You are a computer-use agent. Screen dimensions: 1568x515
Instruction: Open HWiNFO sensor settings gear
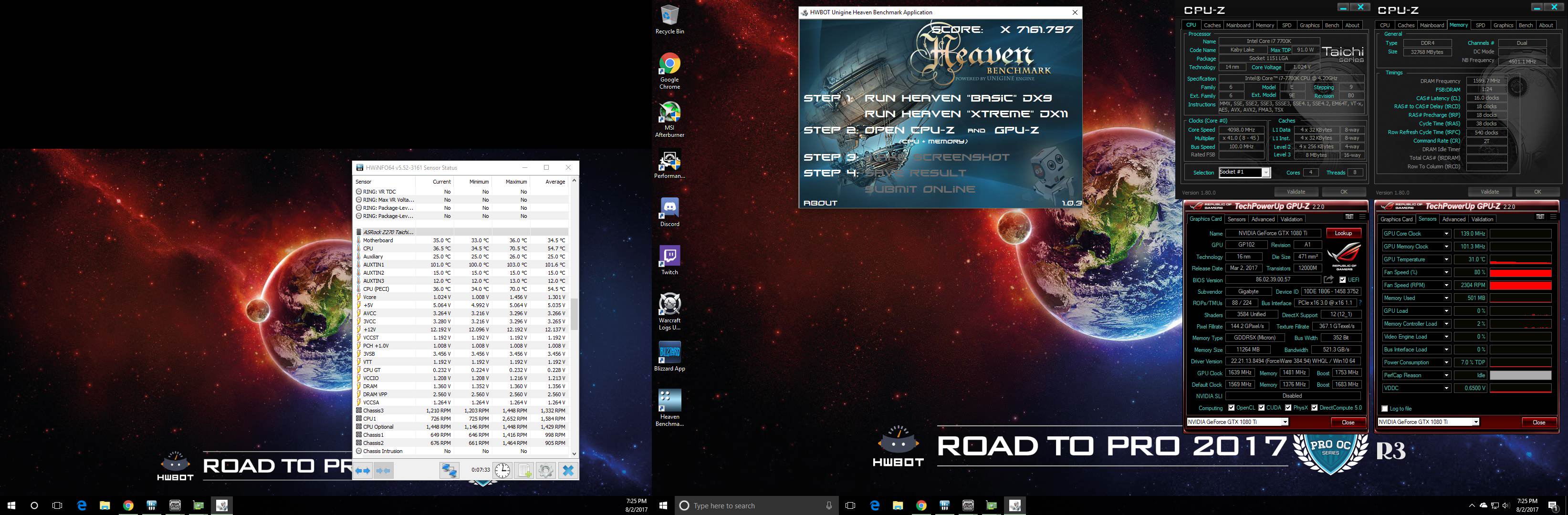[545, 471]
